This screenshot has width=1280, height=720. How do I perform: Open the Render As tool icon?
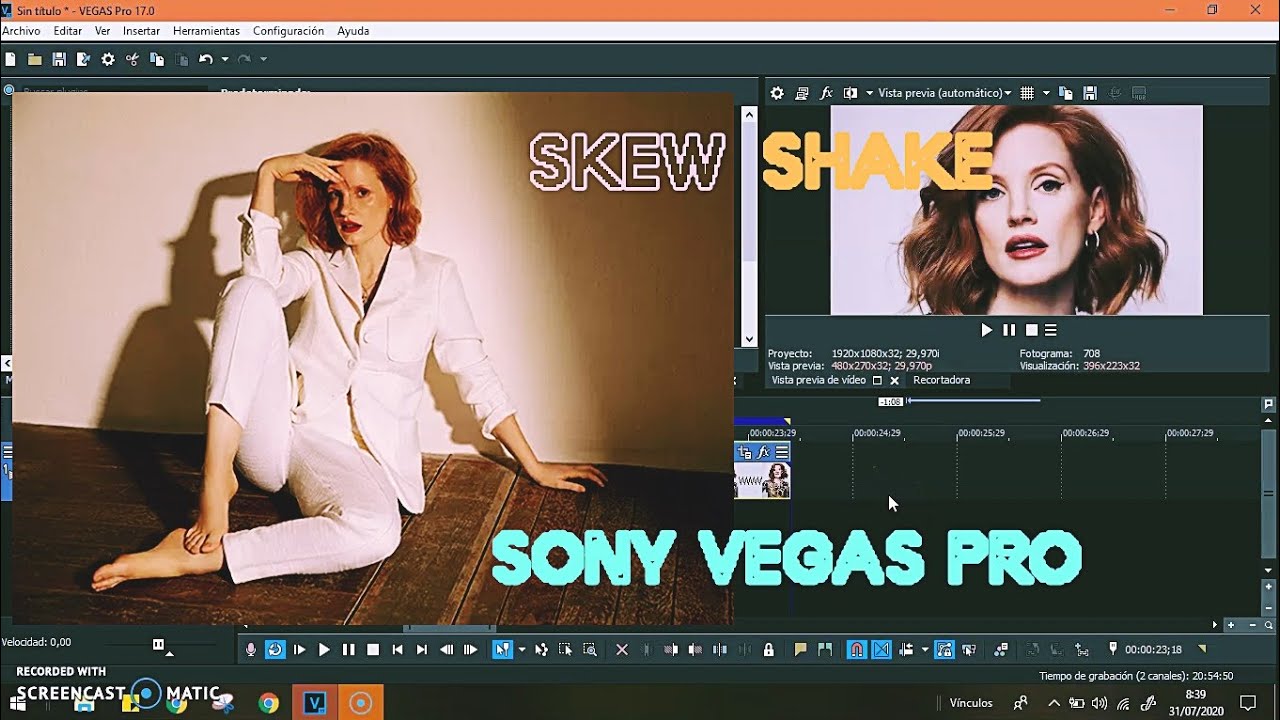tap(84, 60)
